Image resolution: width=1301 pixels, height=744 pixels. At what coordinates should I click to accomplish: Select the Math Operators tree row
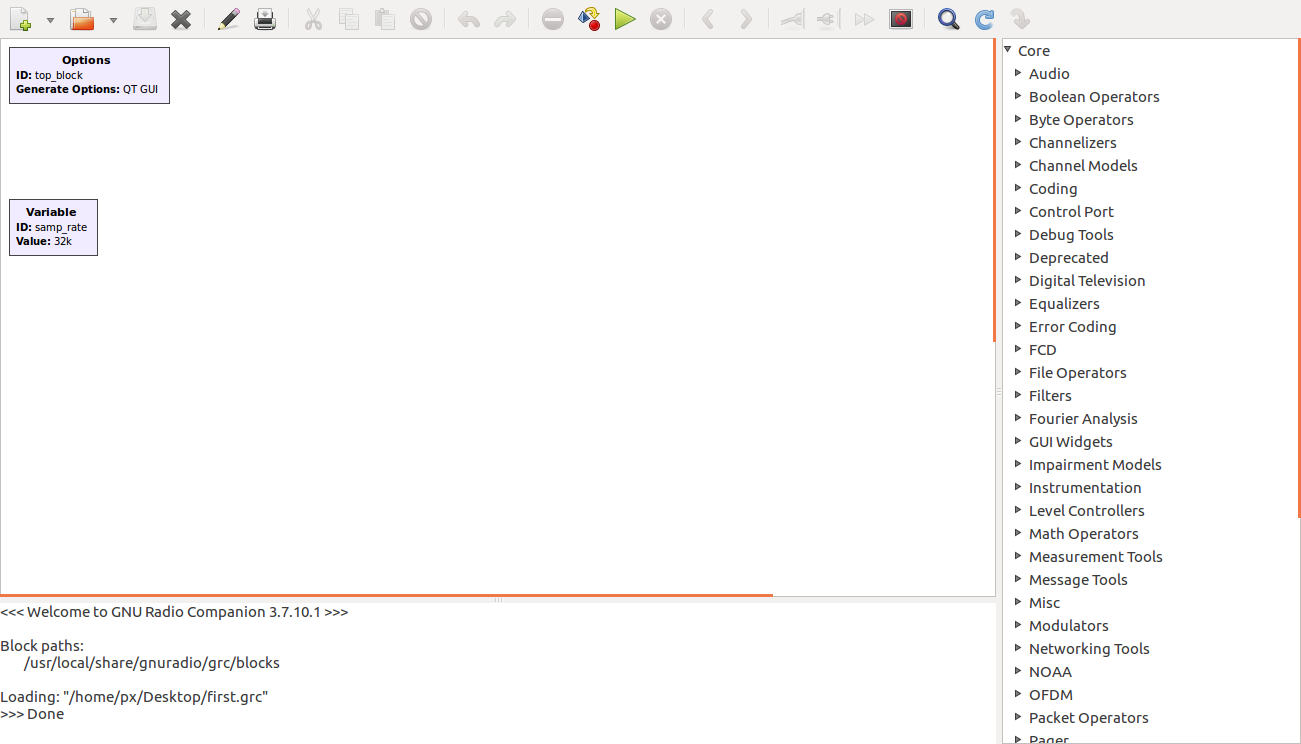click(x=1149, y=534)
